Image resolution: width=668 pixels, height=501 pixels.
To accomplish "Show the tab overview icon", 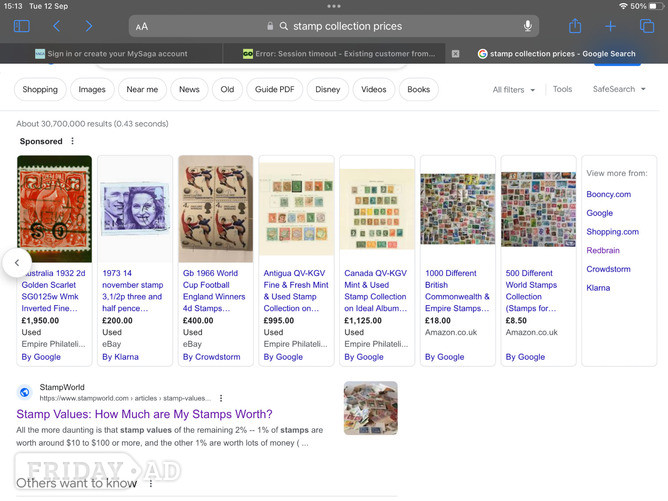I will pyautogui.click(x=647, y=26).
